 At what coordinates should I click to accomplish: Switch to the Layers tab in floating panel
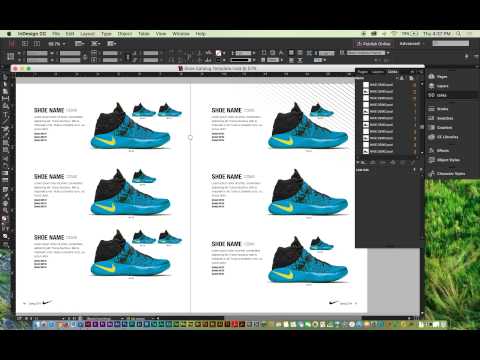click(377, 72)
